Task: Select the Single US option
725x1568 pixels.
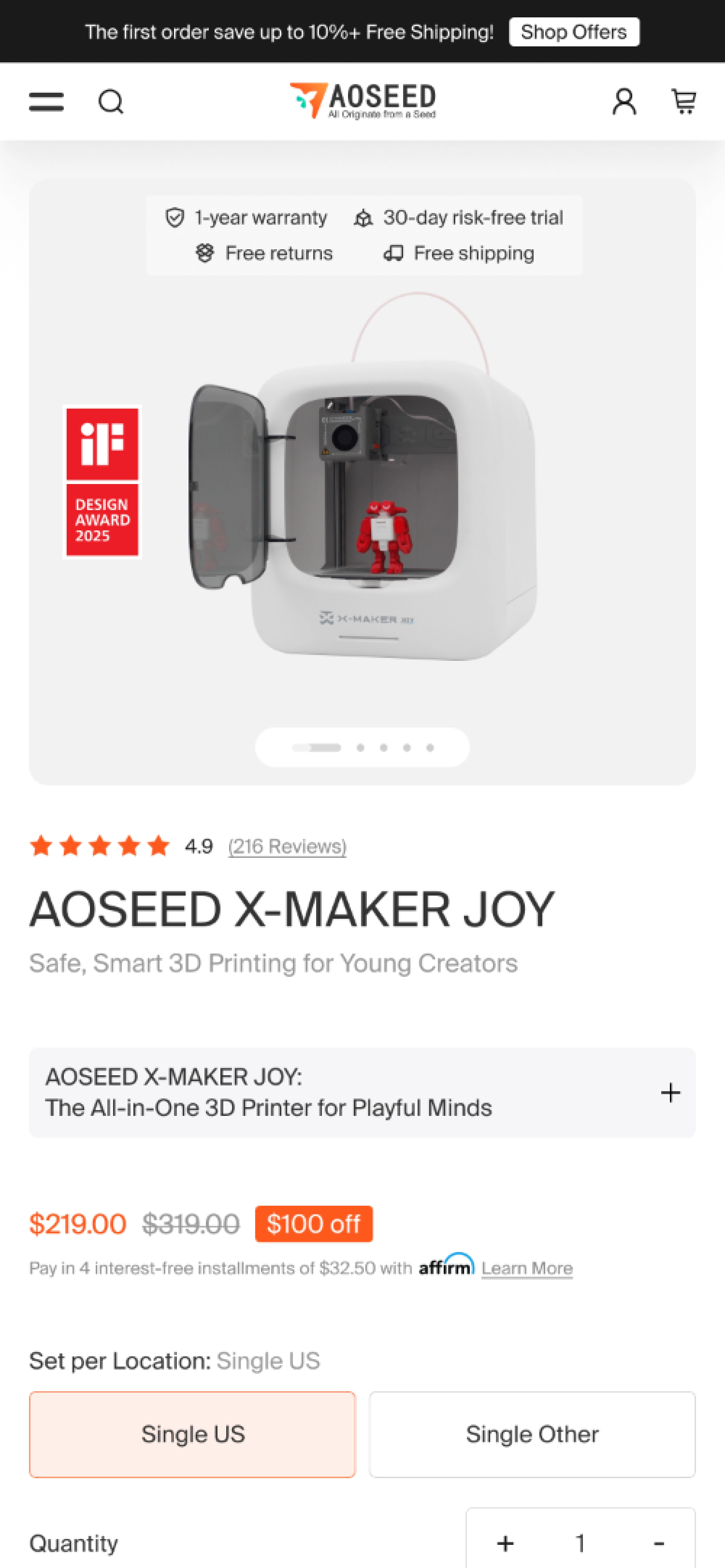Action: point(192,1434)
